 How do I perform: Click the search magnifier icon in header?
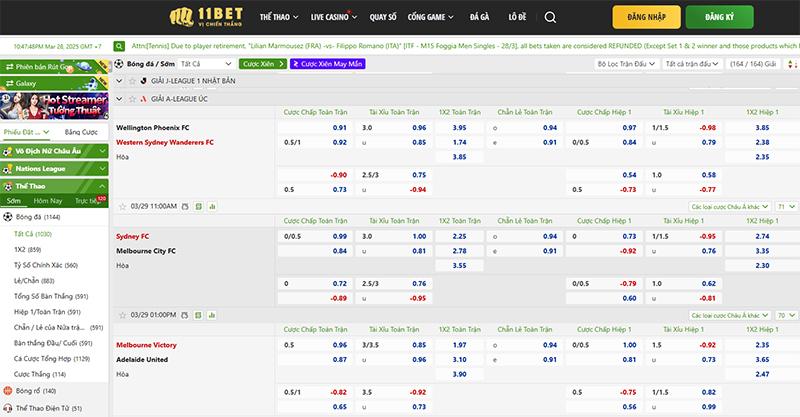pos(551,17)
